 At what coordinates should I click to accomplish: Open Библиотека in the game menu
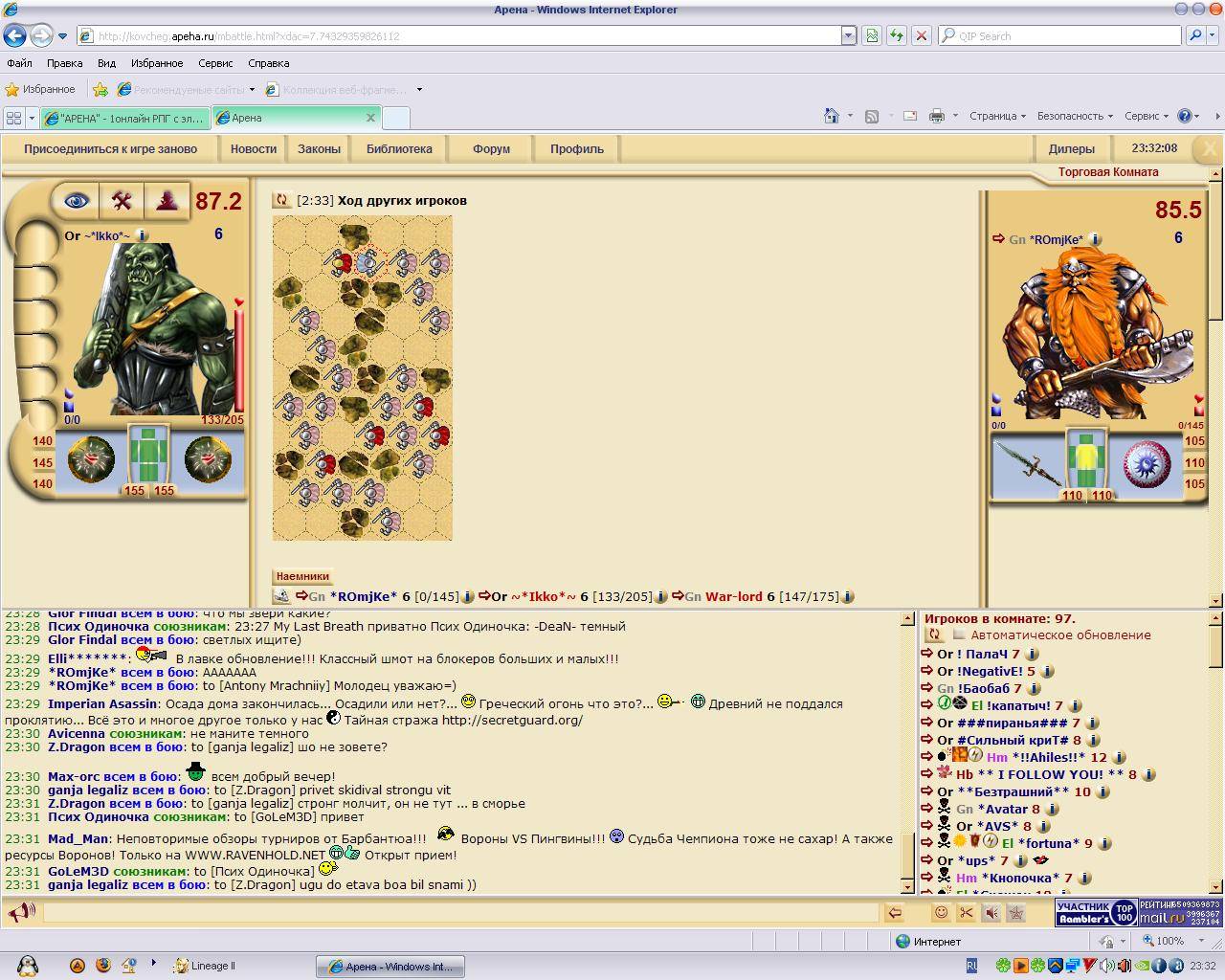(x=399, y=149)
